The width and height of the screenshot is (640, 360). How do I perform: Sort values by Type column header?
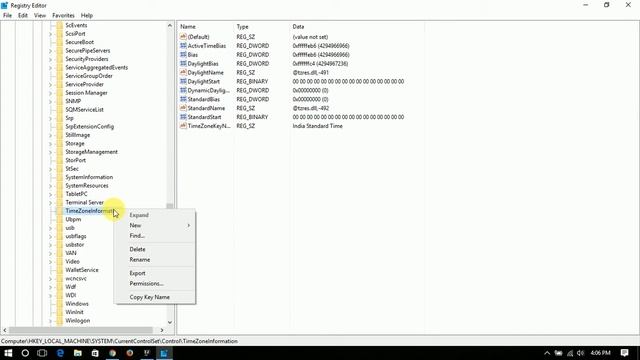(x=262, y=27)
